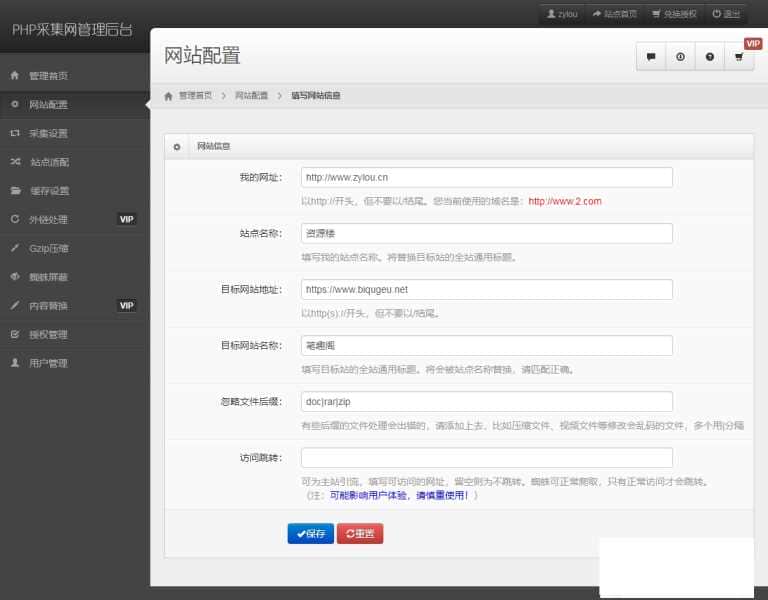Click the 网站配置 gear icon in sidebar

pyautogui.click(x=15, y=104)
